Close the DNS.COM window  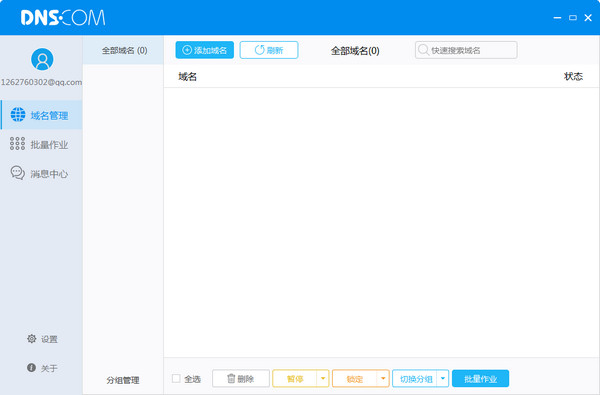click(588, 18)
